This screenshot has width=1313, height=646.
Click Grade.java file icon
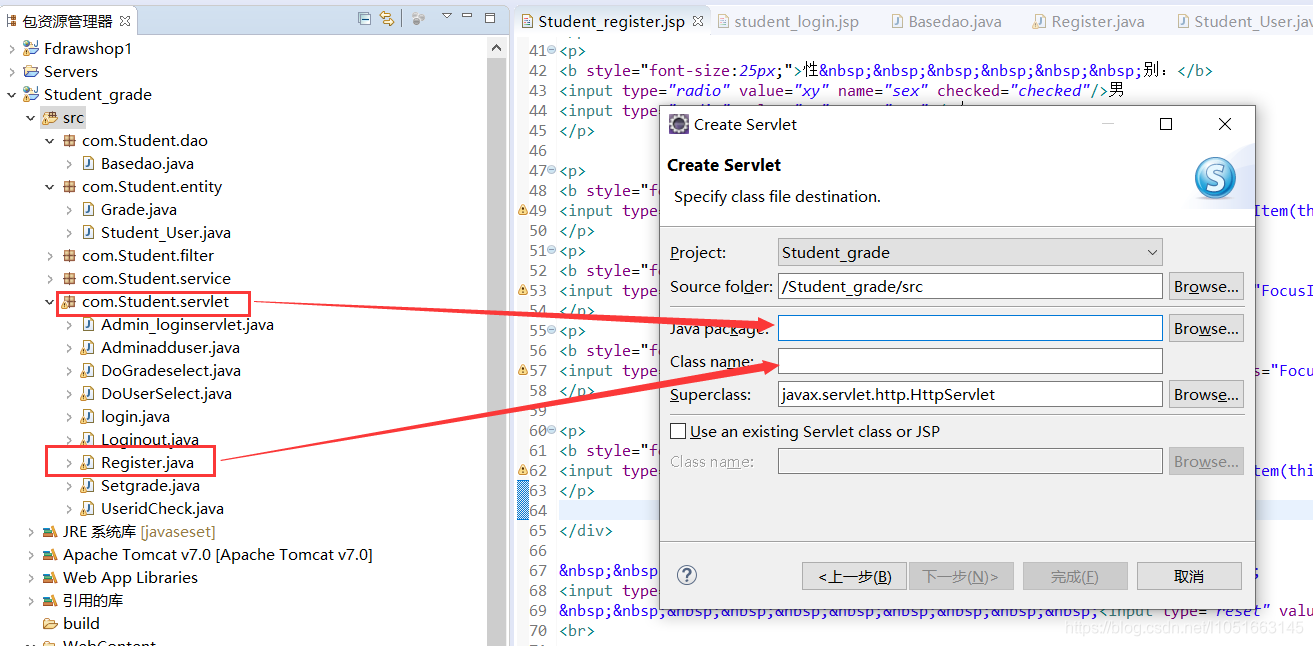tap(88, 209)
